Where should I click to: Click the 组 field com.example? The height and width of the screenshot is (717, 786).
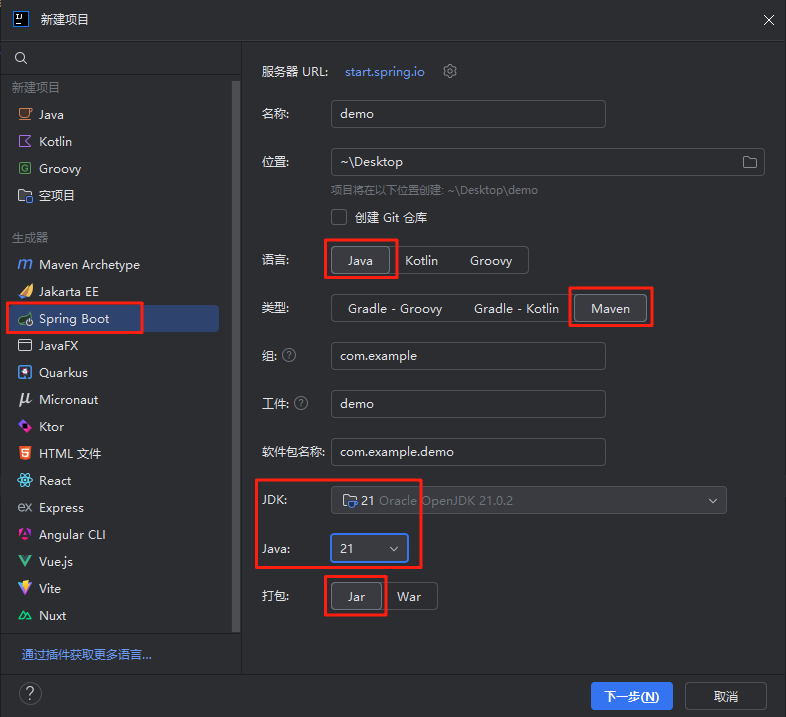pos(468,356)
